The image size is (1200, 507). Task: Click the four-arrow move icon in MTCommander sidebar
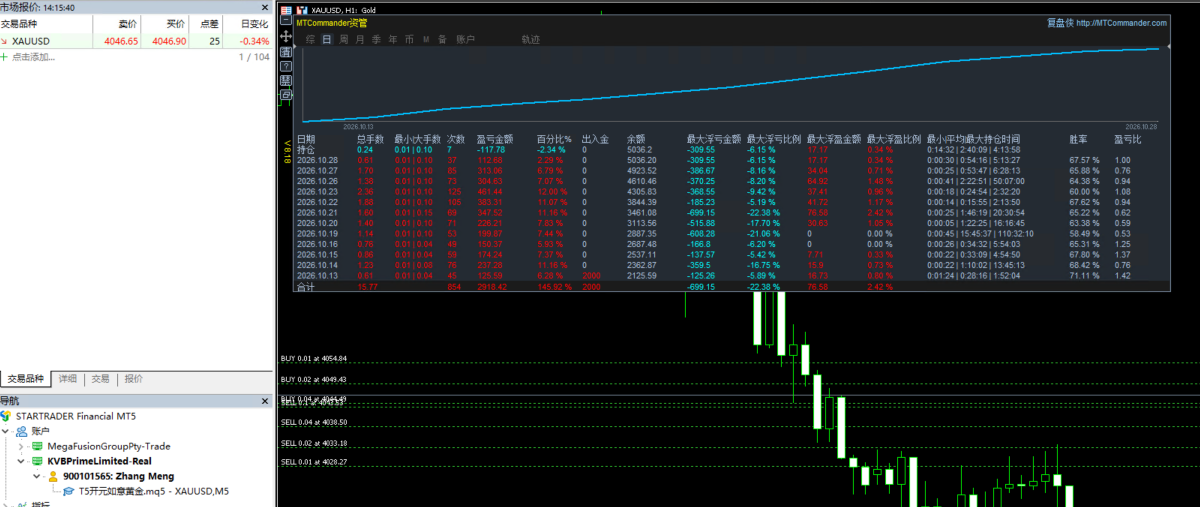tap(286, 36)
